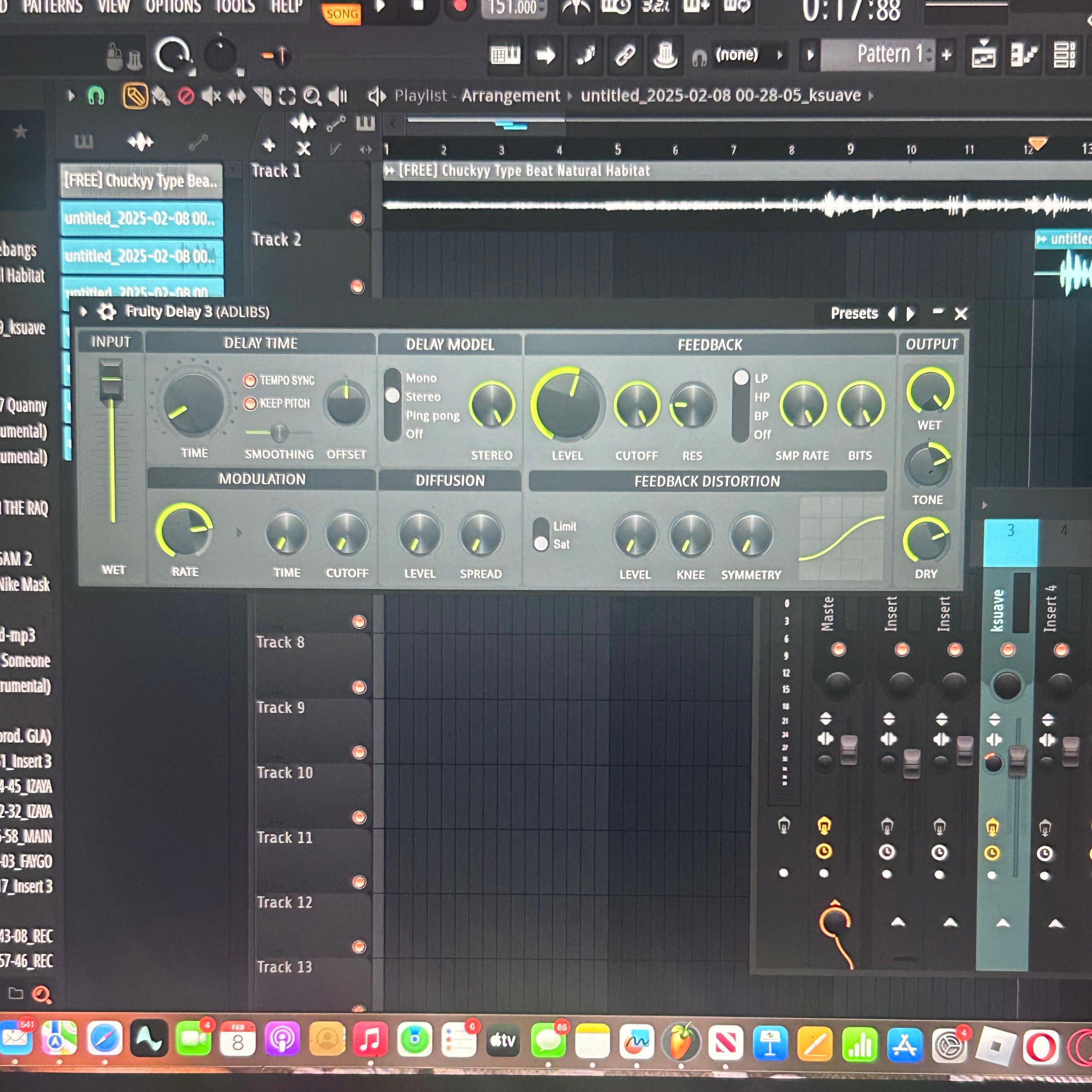This screenshot has height=1092, width=1092.
Task: Open the channel rack arrow icon
Action: tap(545, 55)
